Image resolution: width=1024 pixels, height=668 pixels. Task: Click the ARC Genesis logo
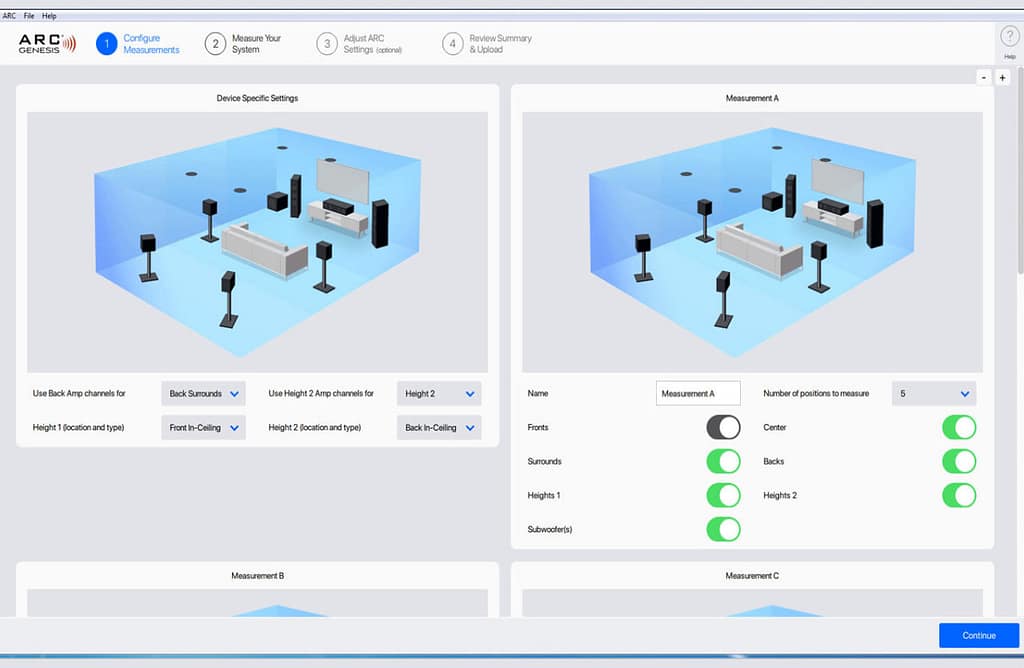pos(47,43)
